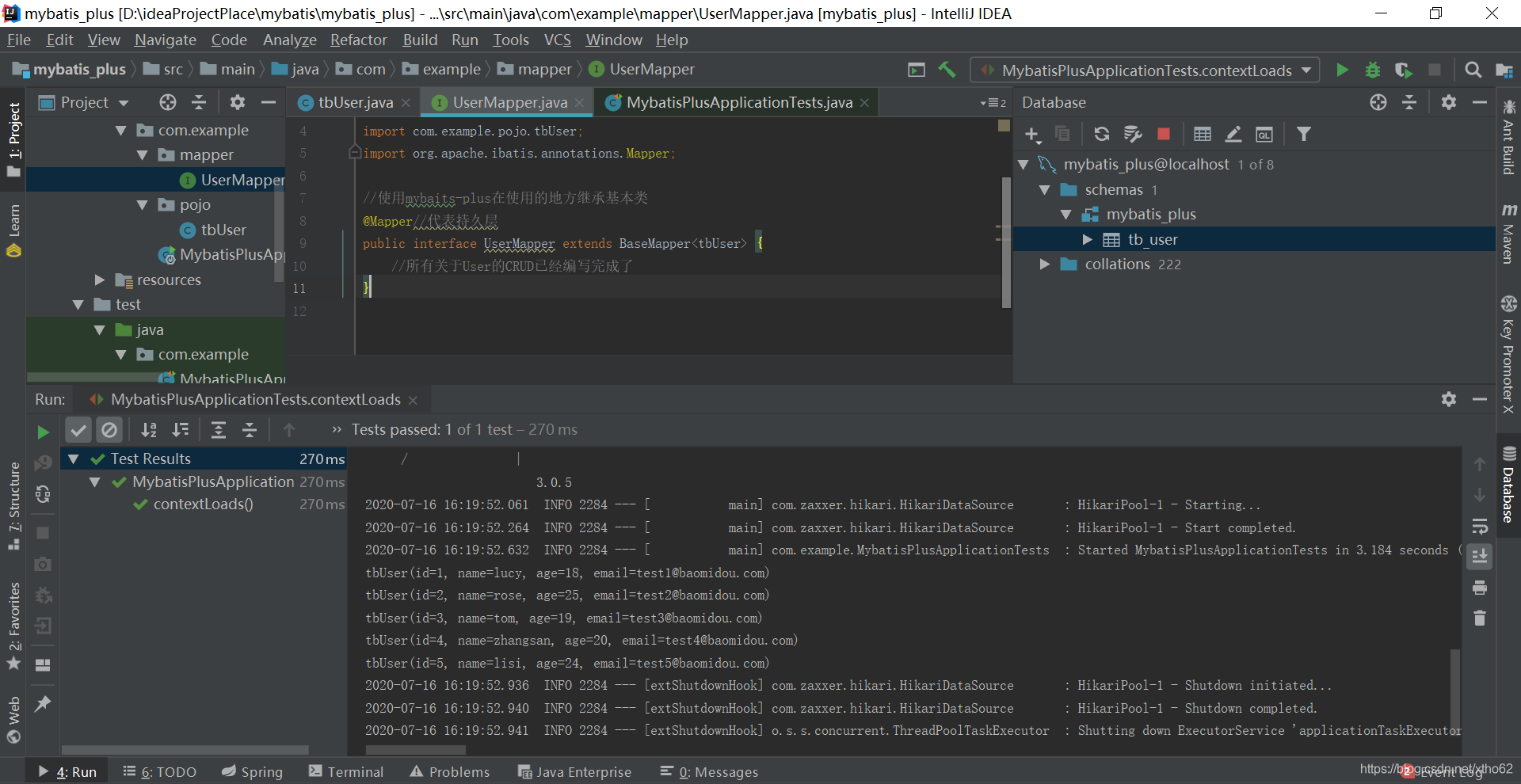Image resolution: width=1521 pixels, height=784 pixels.
Task: Clear console with trash icon
Action: pos(1479,618)
